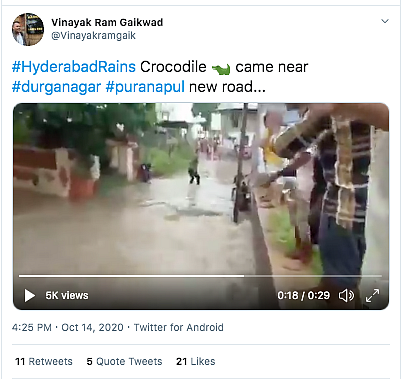Open Vinayak Ram Gaikwad's profile picture
This screenshot has width=403, height=379.
click(28, 29)
